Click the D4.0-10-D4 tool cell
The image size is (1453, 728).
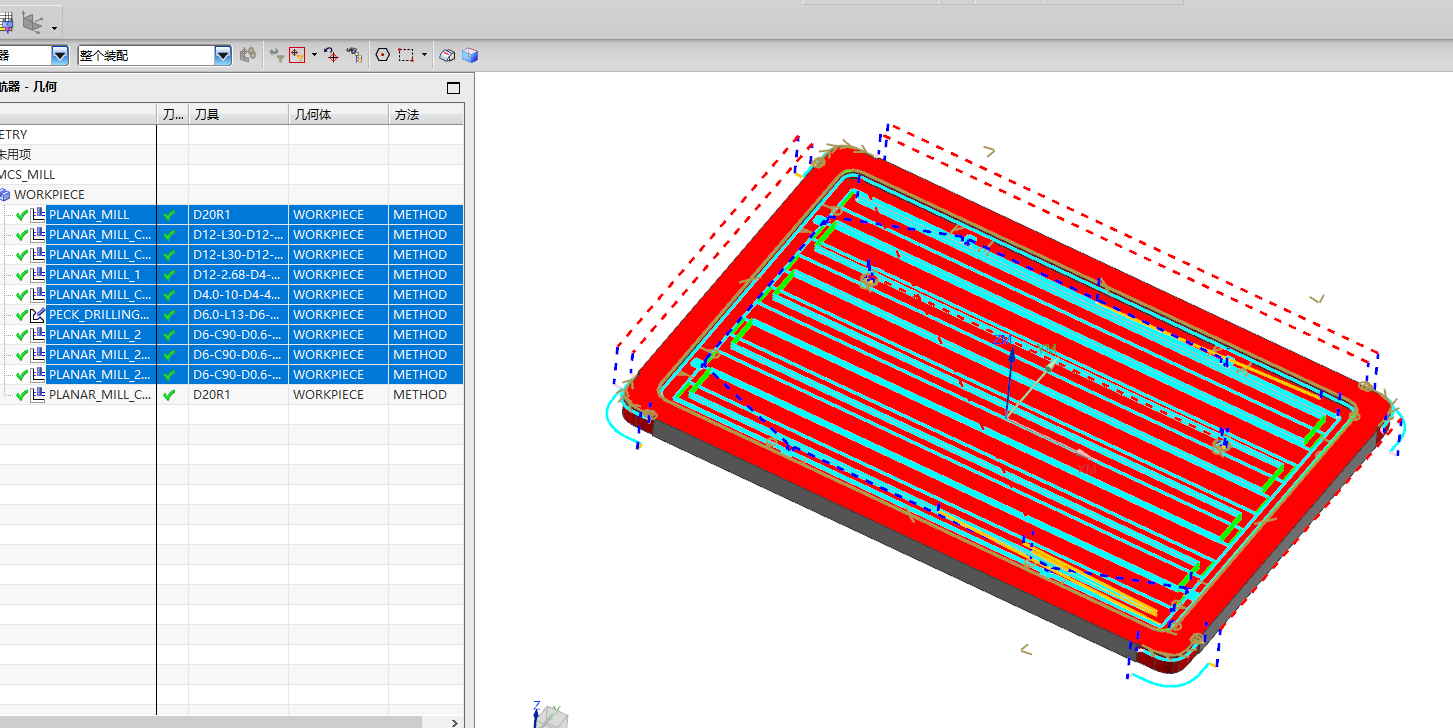pyautogui.click(x=238, y=295)
